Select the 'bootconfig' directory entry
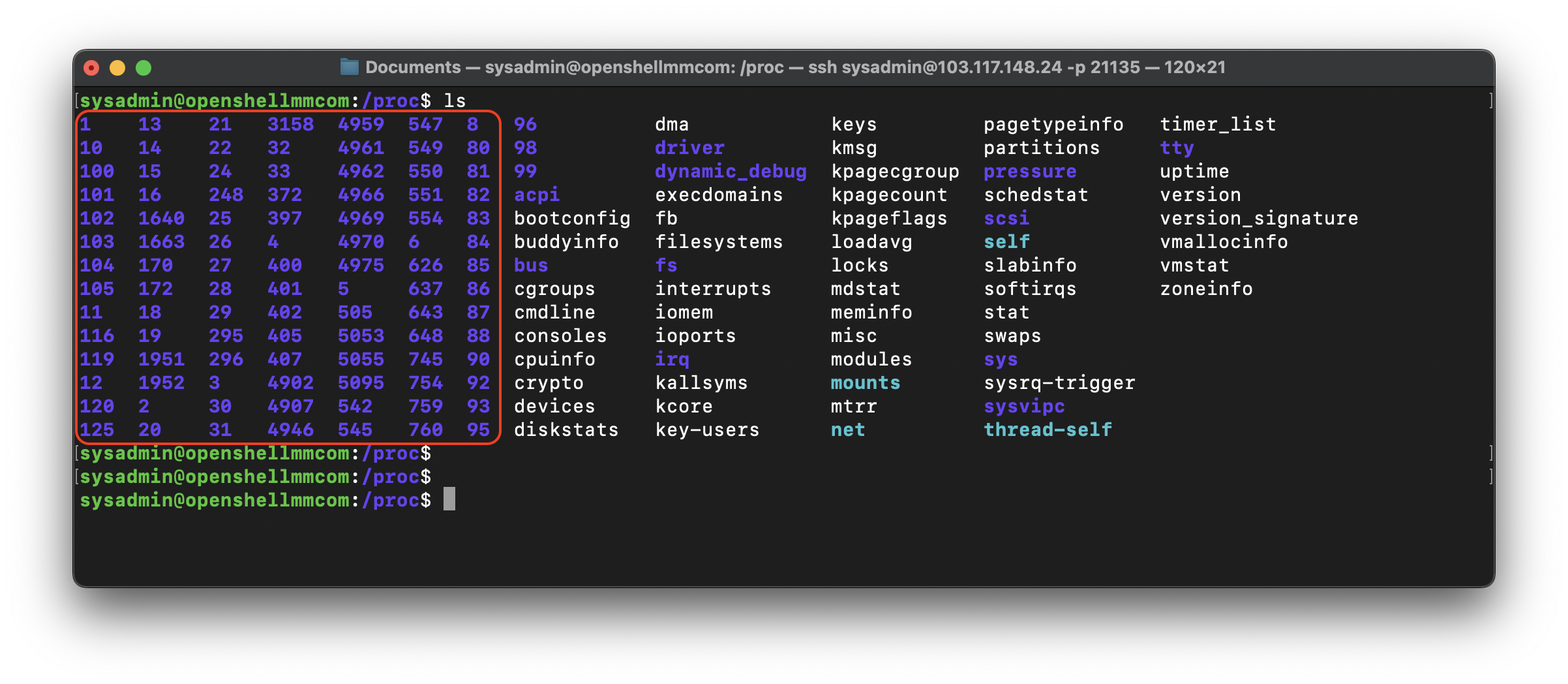Screen dimensions: 1568x684 point(572,218)
